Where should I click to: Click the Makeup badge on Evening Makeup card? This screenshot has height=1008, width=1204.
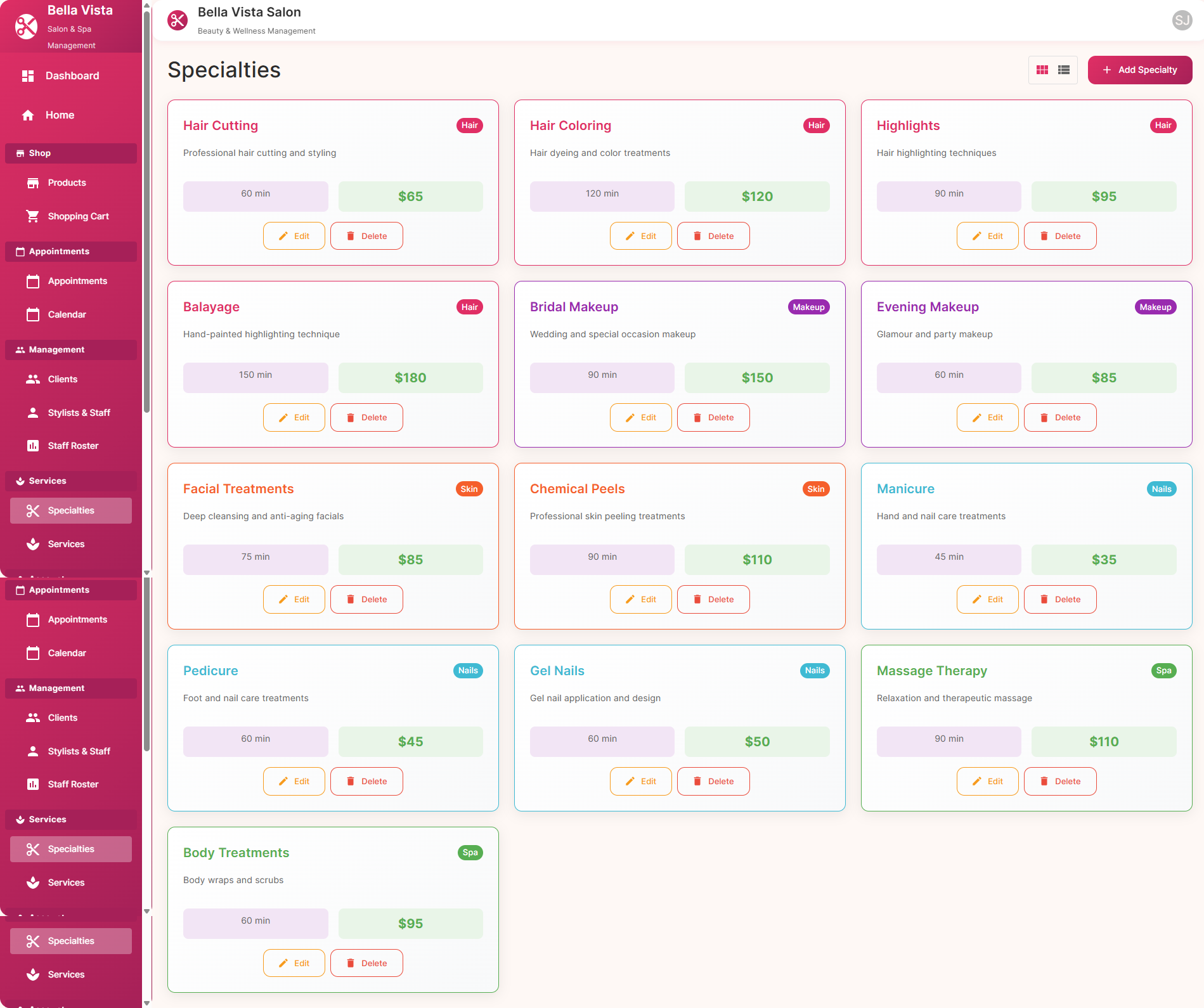pos(1155,307)
